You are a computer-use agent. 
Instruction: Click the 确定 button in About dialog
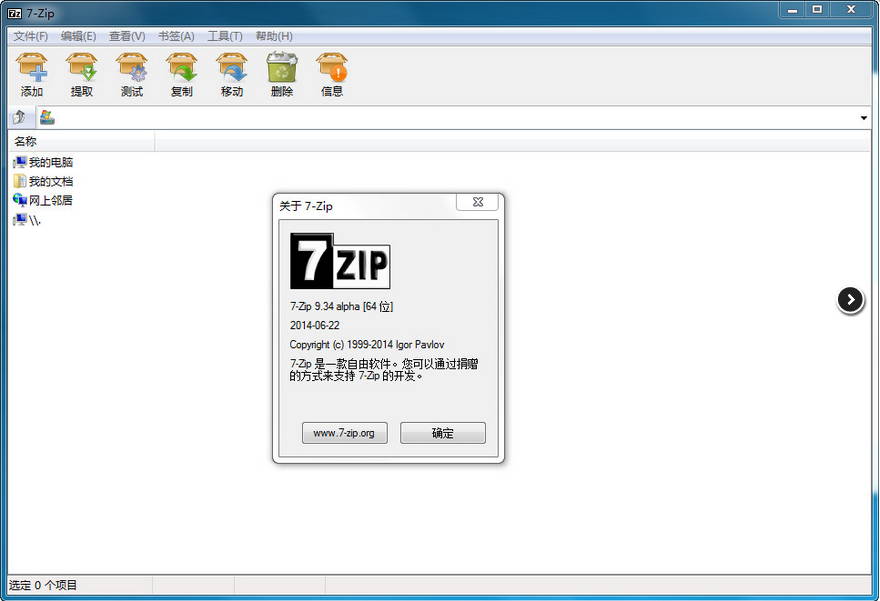click(442, 433)
